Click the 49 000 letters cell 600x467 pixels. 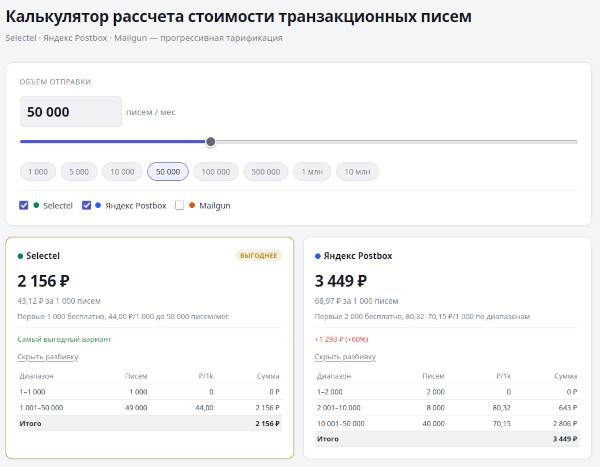[x=136, y=408]
